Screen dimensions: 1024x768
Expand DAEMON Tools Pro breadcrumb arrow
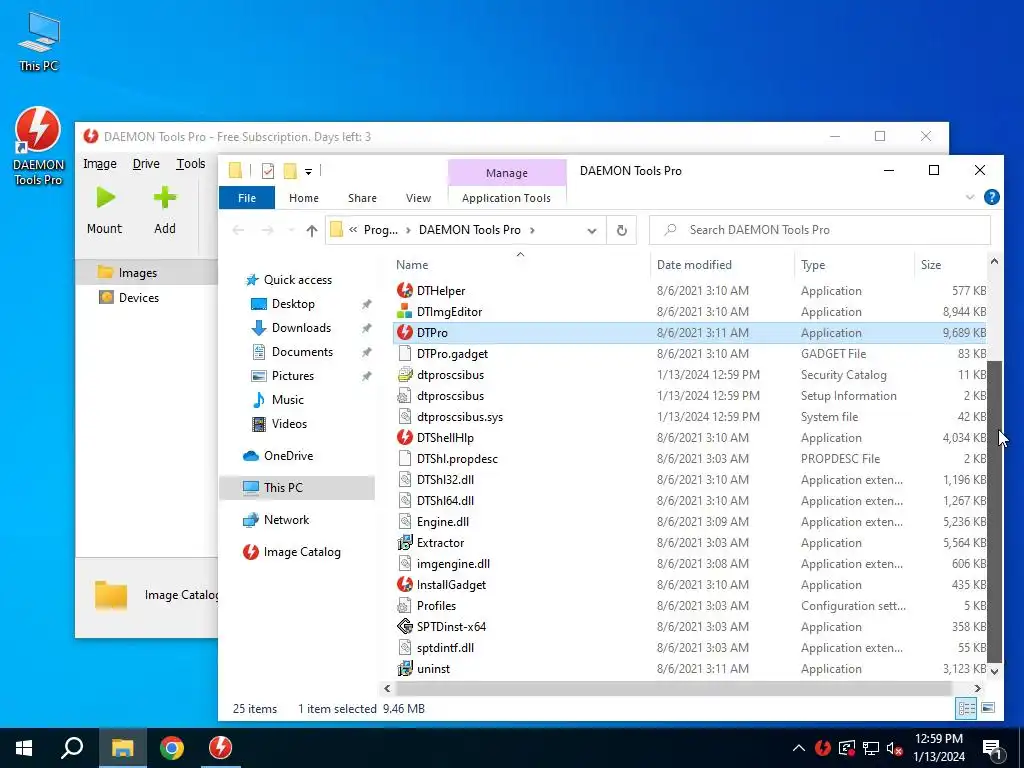(x=532, y=230)
